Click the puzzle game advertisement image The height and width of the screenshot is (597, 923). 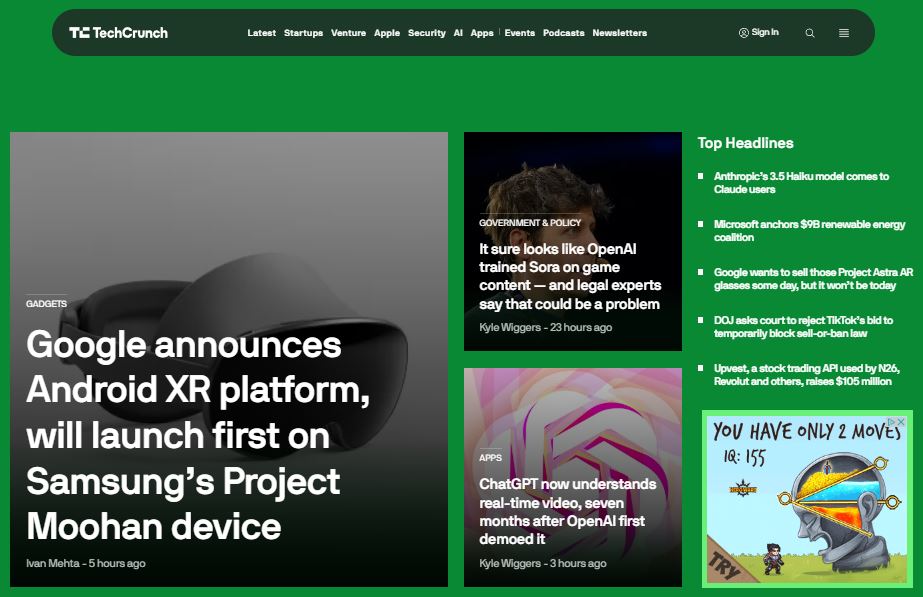[807, 499]
